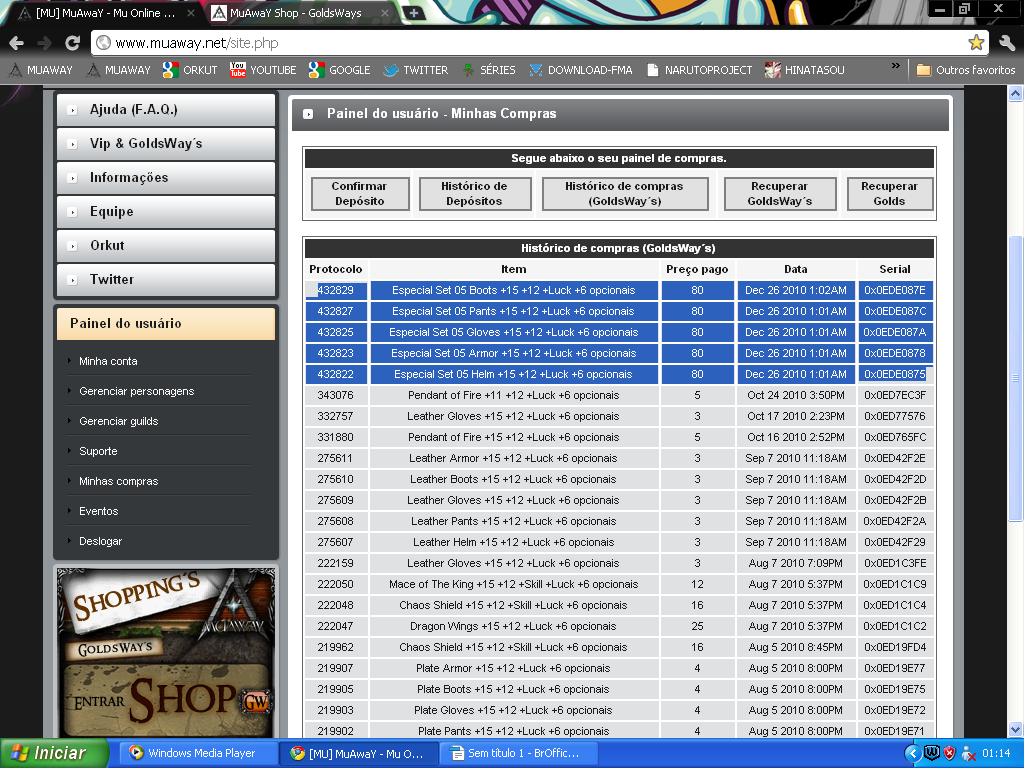Expand the Vip & GoldsWay's sidebar section

coord(165,144)
